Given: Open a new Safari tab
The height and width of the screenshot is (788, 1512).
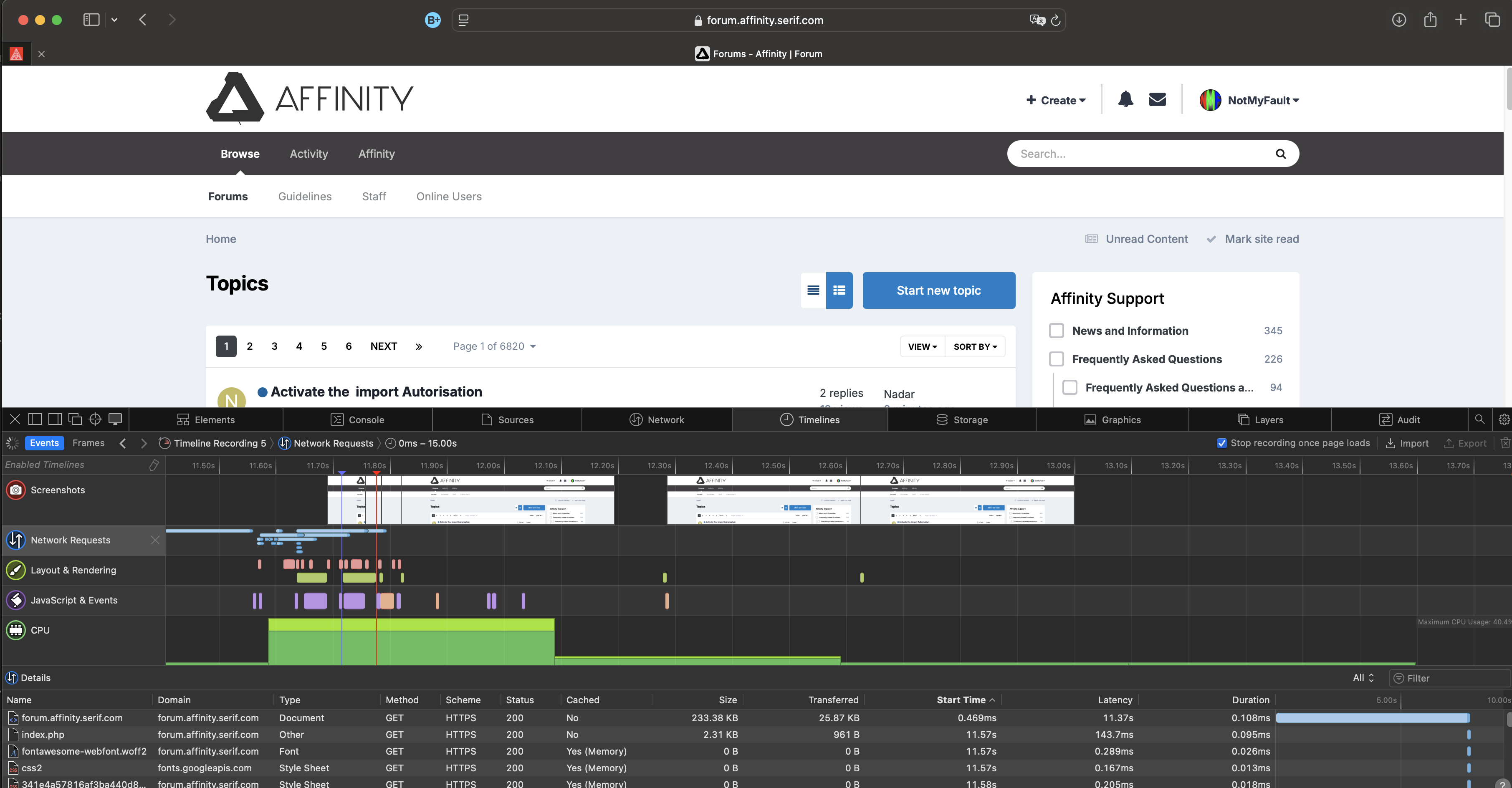Looking at the screenshot, I should click(1461, 19).
